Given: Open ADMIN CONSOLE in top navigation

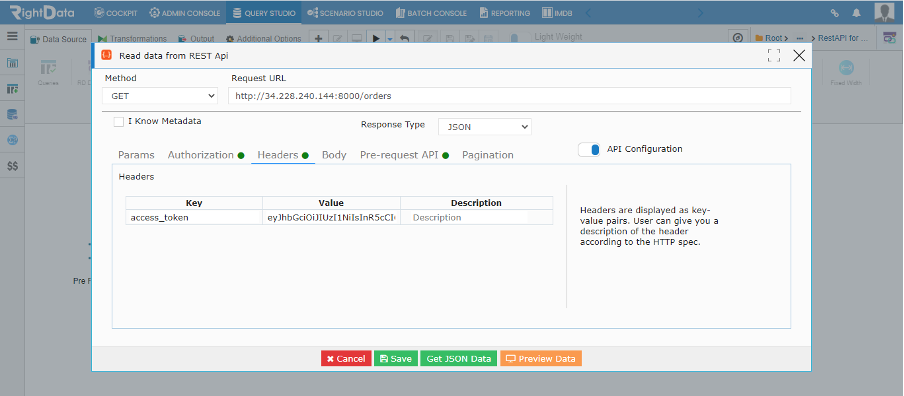Looking at the screenshot, I should (185, 13).
